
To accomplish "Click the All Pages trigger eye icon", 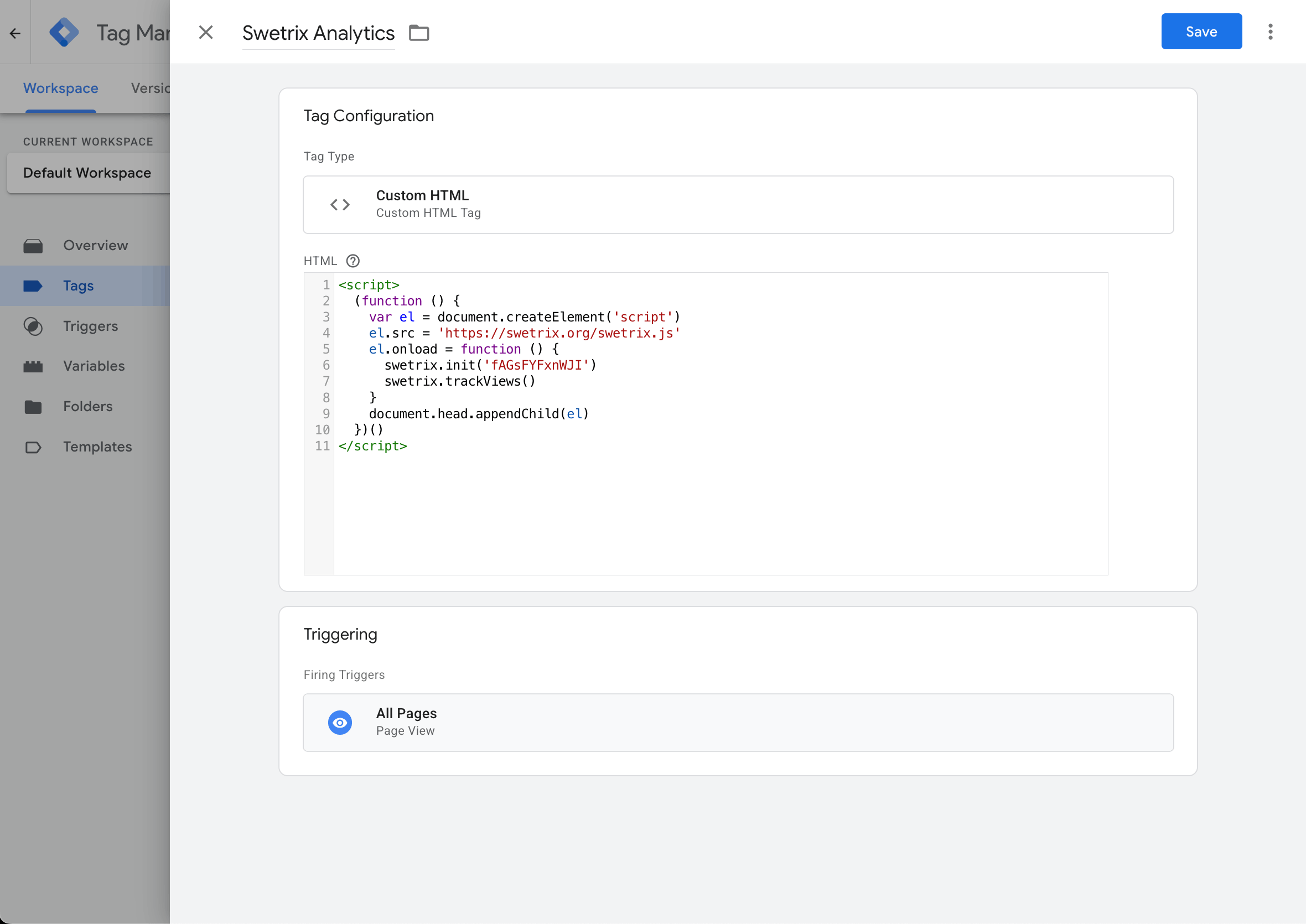I will point(340,722).
